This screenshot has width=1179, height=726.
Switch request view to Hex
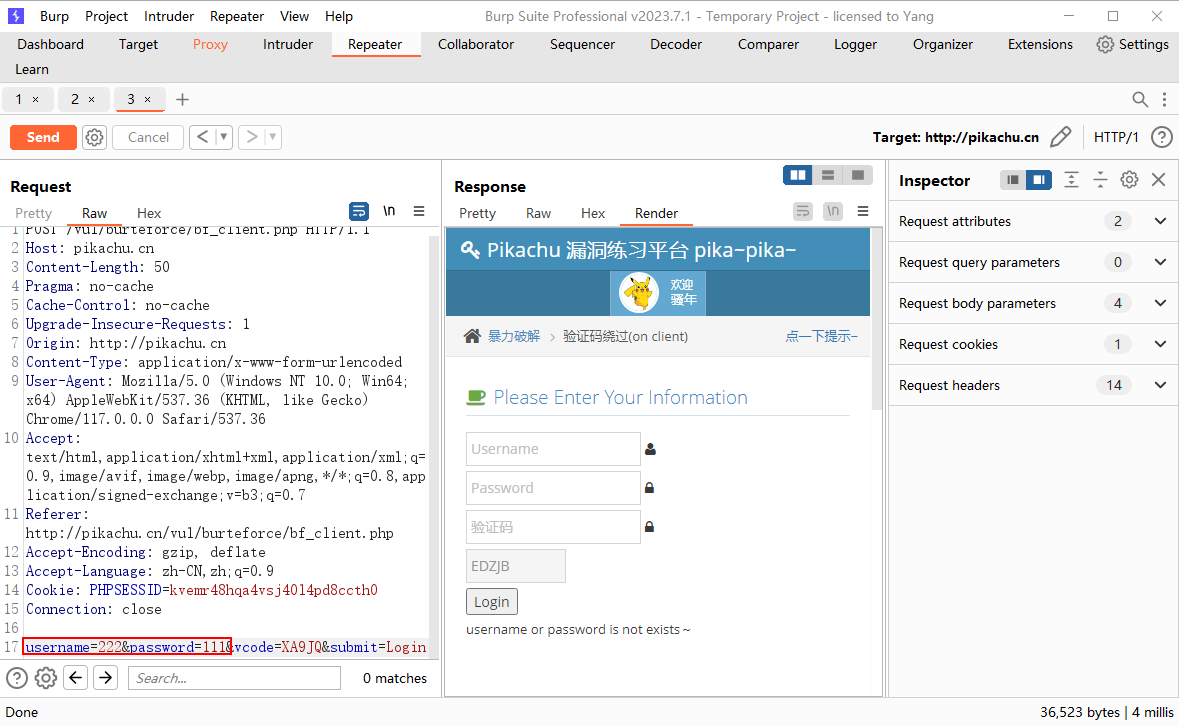(x=149, y=213)
